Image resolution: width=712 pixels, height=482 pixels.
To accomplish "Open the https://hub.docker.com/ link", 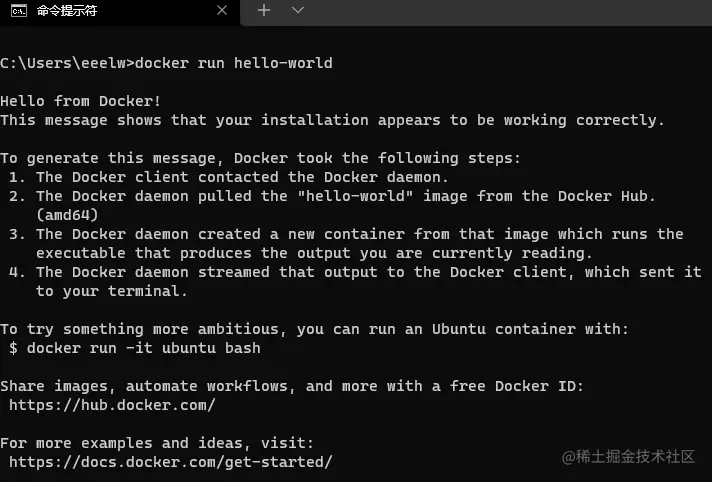I will [112, 405].
